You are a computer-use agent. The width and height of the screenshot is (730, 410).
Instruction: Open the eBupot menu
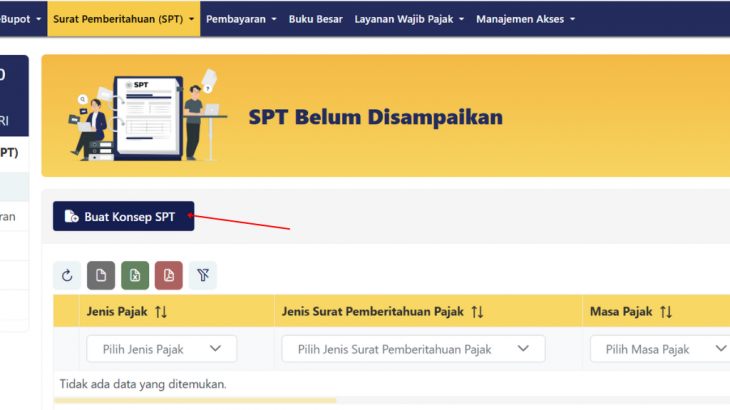[x=20, y=18]
